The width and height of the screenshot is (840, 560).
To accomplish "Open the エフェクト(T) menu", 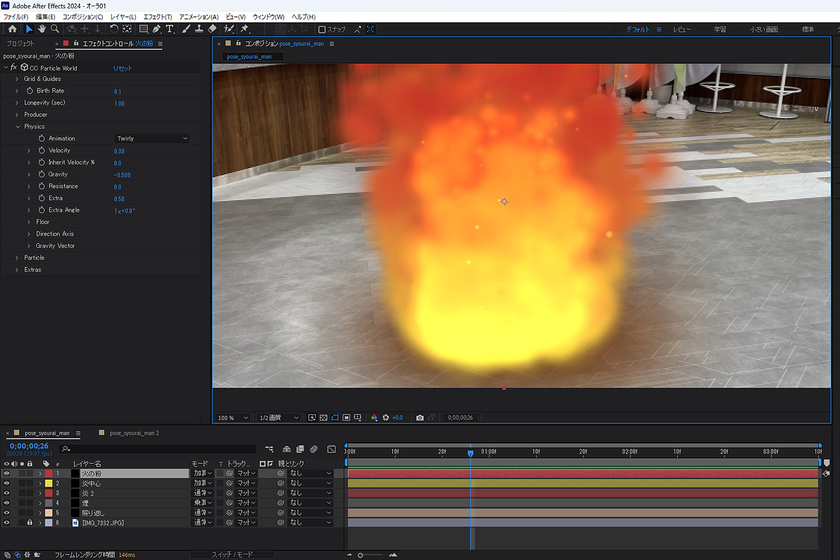I will 157,17.
